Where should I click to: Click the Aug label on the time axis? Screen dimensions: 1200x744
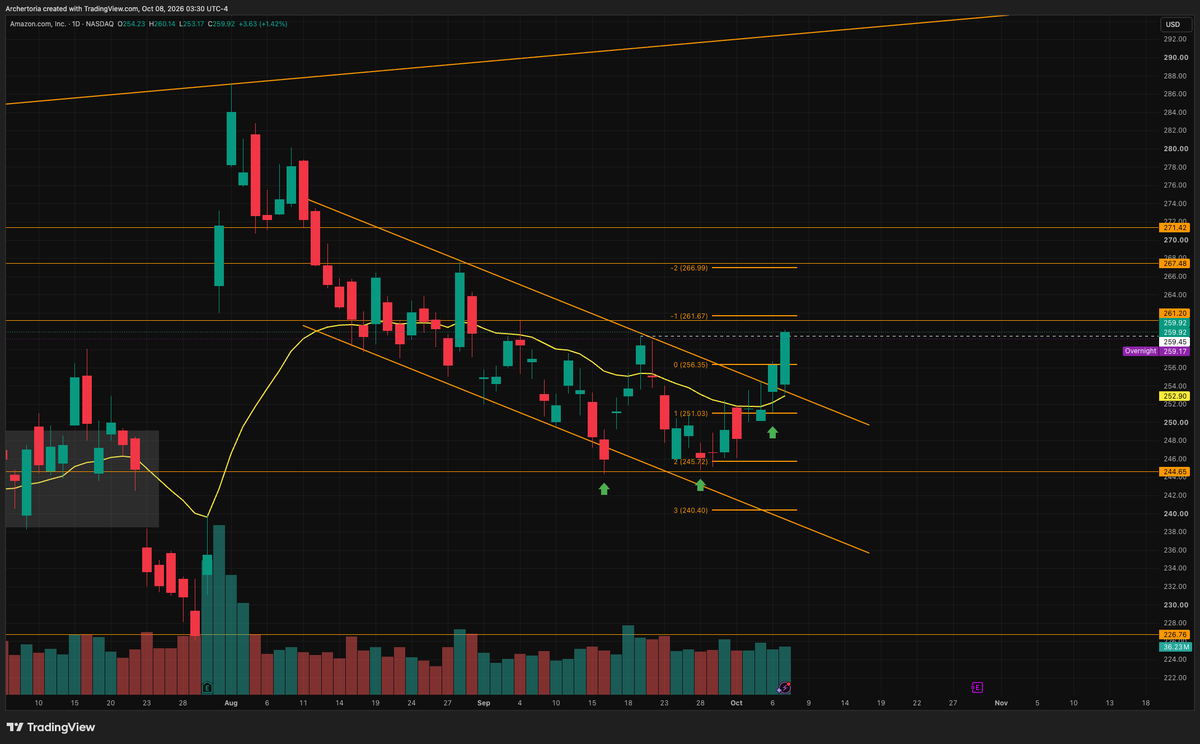point(231,704)
